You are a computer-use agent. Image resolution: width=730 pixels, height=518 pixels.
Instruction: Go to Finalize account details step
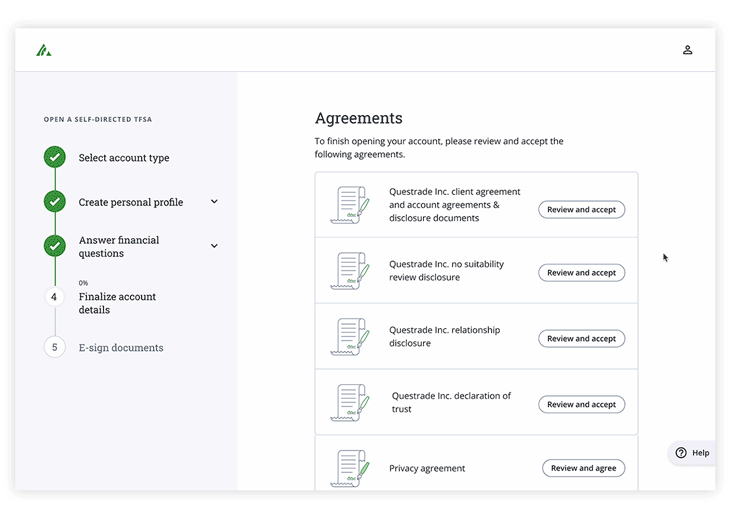point(117,303)
